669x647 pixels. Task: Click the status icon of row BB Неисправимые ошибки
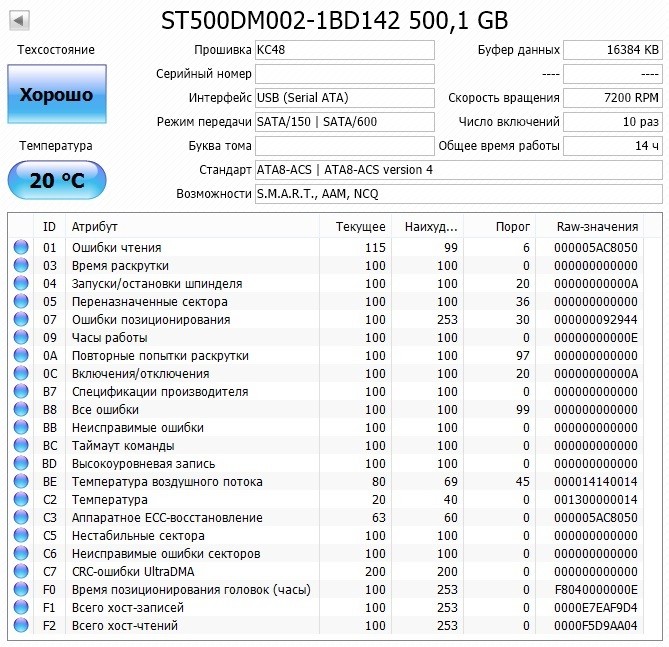pos(21,427)
